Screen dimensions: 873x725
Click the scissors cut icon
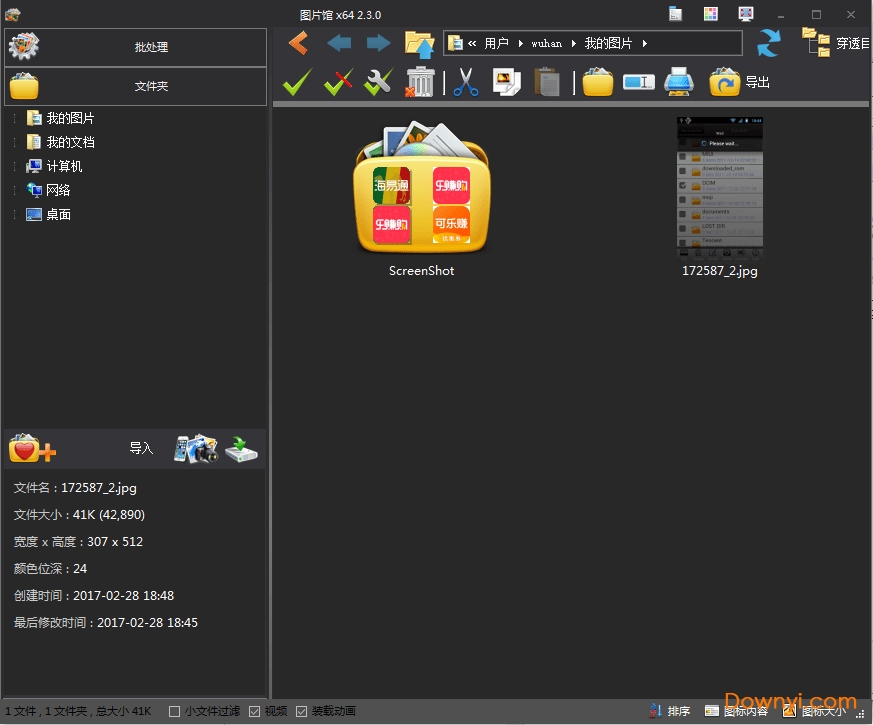point(465,82)
